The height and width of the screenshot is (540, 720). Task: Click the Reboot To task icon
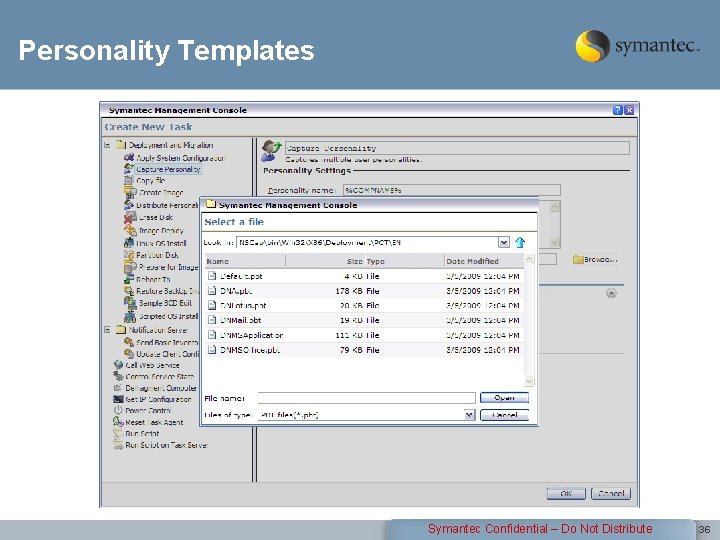point(129,279)
